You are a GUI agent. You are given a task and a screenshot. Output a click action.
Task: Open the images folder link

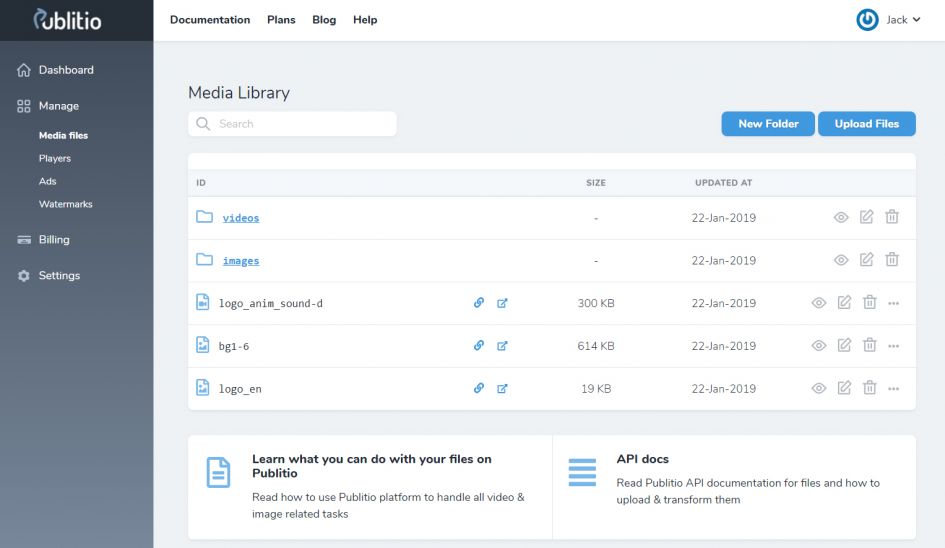(x=241, y=260)
